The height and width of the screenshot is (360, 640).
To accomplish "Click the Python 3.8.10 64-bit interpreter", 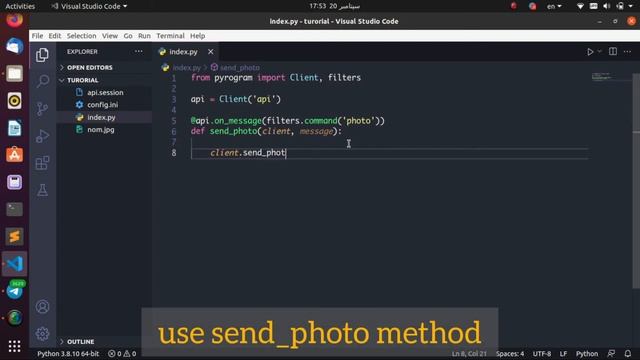I will [68, 353].
